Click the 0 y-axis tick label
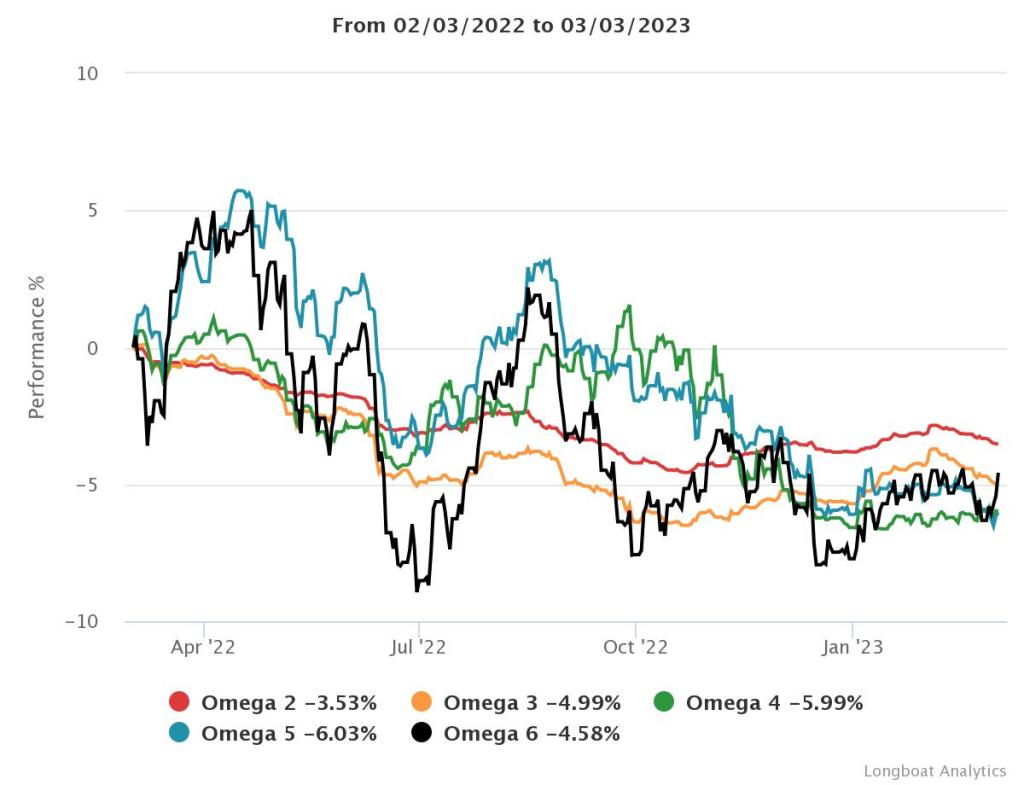This screenshot has height=785, width=1024. [93, 348]
